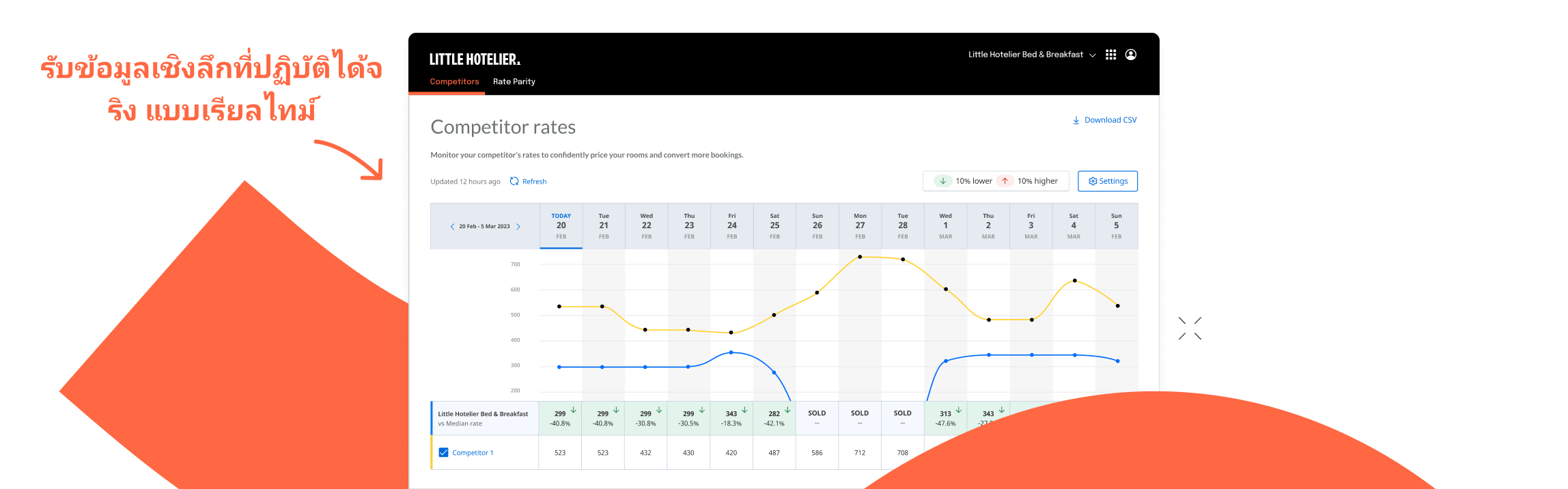Image resolution: width=1568 pixels, height=489 pixels.
Task: Click the Little Hotelier logo
Action: click(x=475, y=59)
